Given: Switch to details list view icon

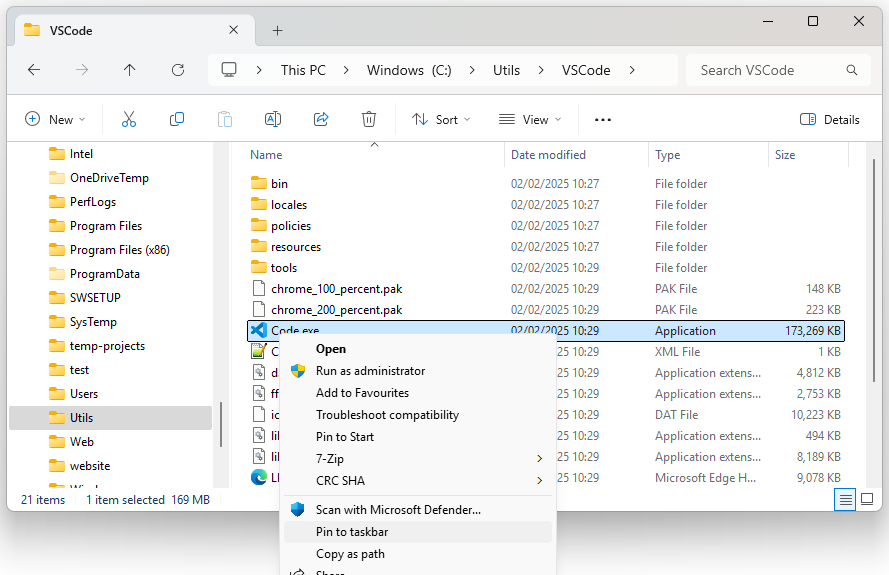Looking at the screenshot, I should click(845, 500).
